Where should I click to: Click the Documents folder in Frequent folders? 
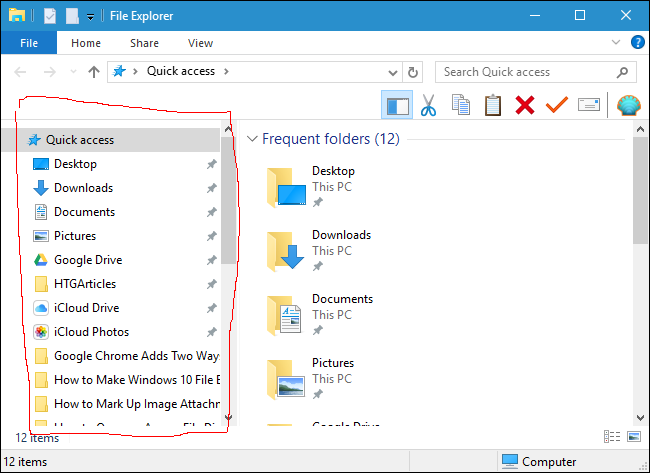pyautogui.click(x=320, y=315)
